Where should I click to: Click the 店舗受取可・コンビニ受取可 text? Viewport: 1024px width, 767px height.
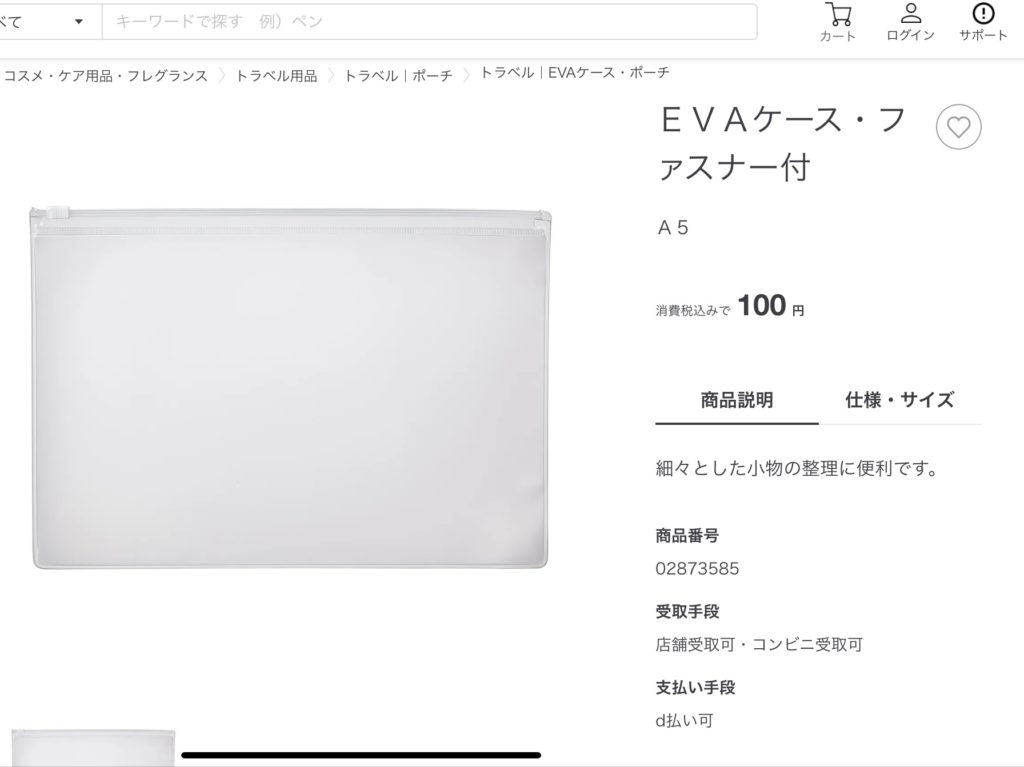tap(759, 645)
